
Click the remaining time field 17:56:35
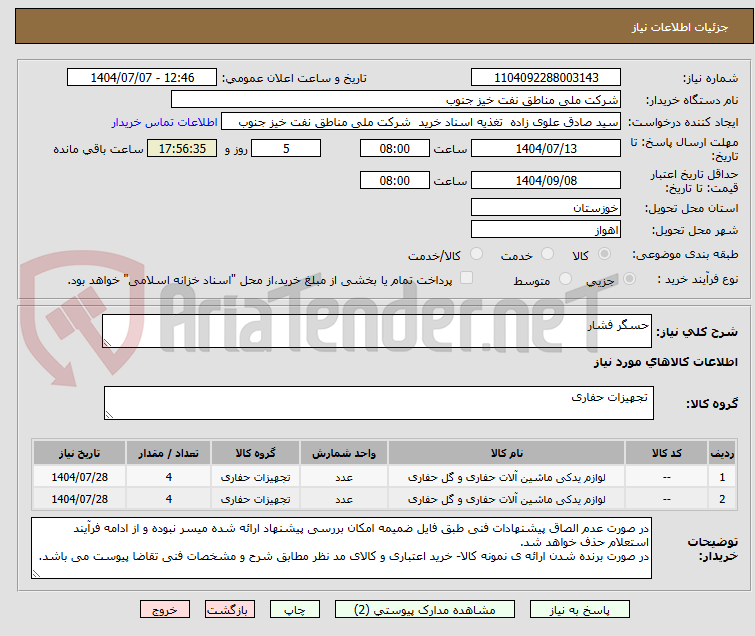point(182,148)
